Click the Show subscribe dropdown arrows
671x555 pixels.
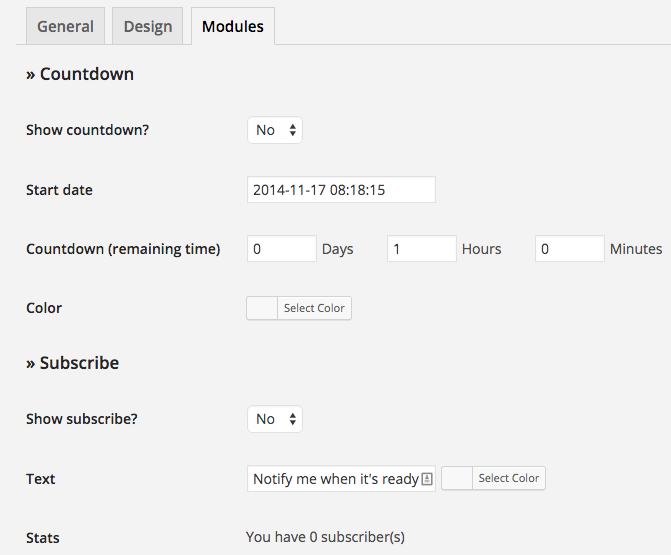(293, 419)
